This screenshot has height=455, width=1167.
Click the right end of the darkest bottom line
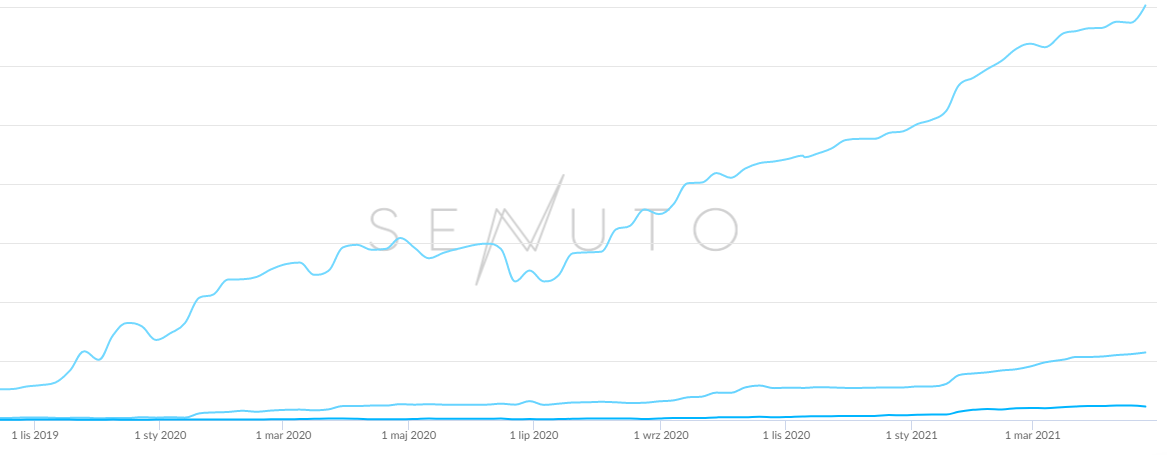coord(1145,406)
